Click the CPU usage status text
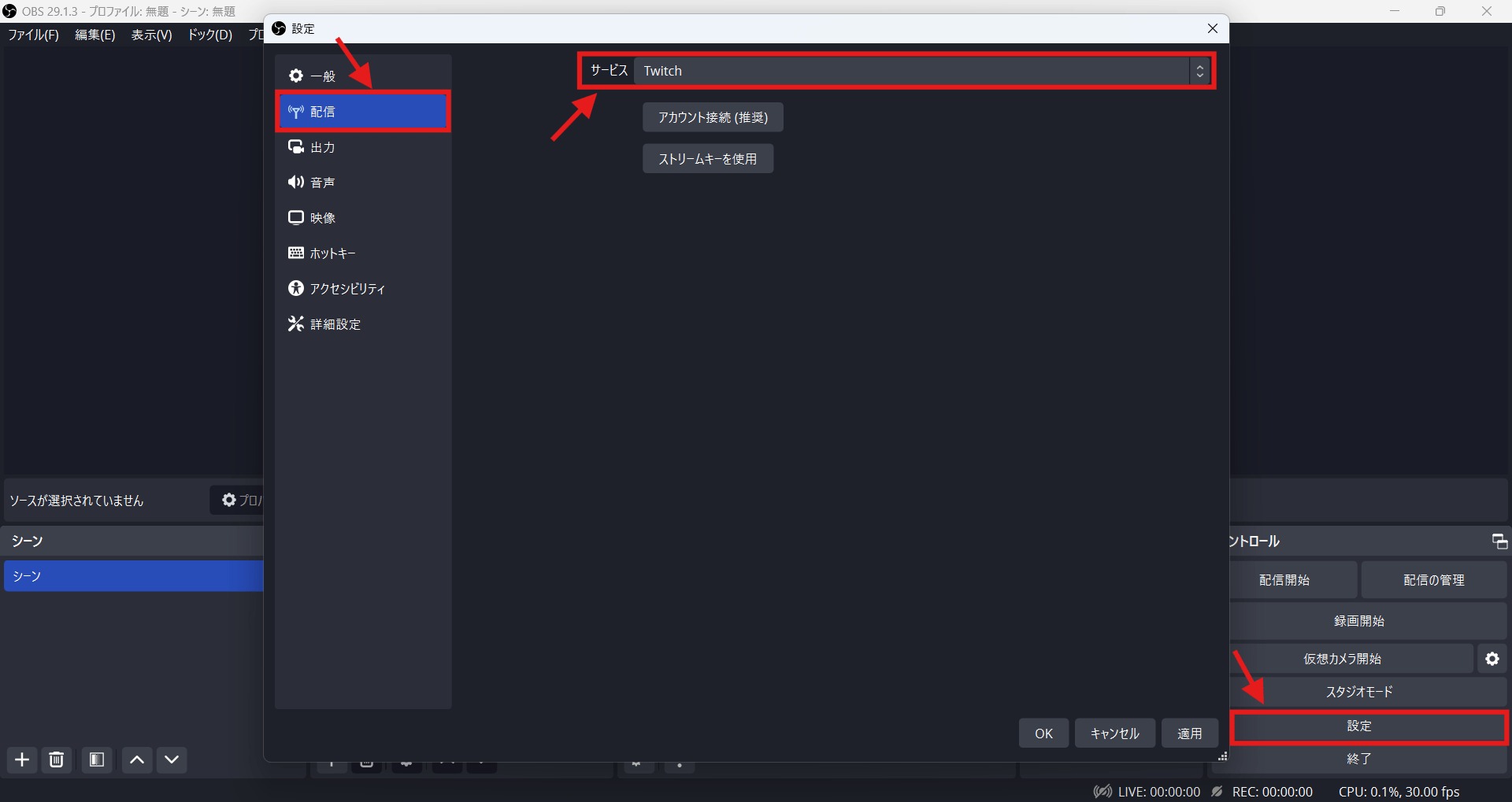The height and width of the screenshot is (802, 1512). pos(1399,792)
